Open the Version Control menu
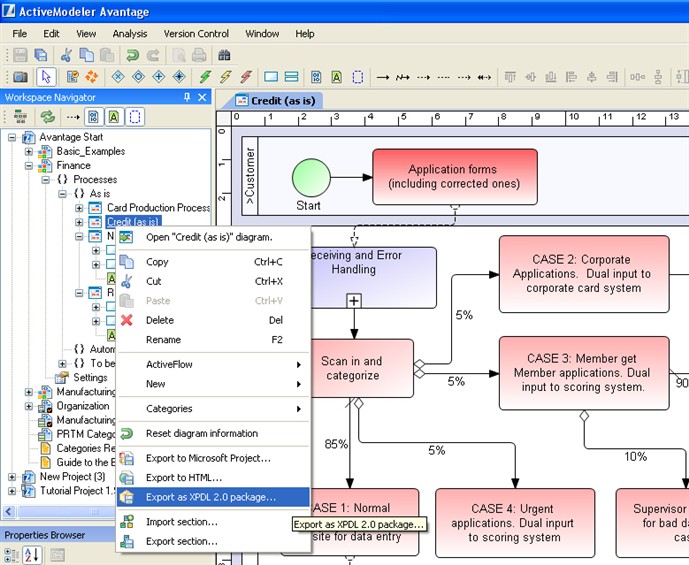The image size is (689, 565). click(x=196, y=34)
